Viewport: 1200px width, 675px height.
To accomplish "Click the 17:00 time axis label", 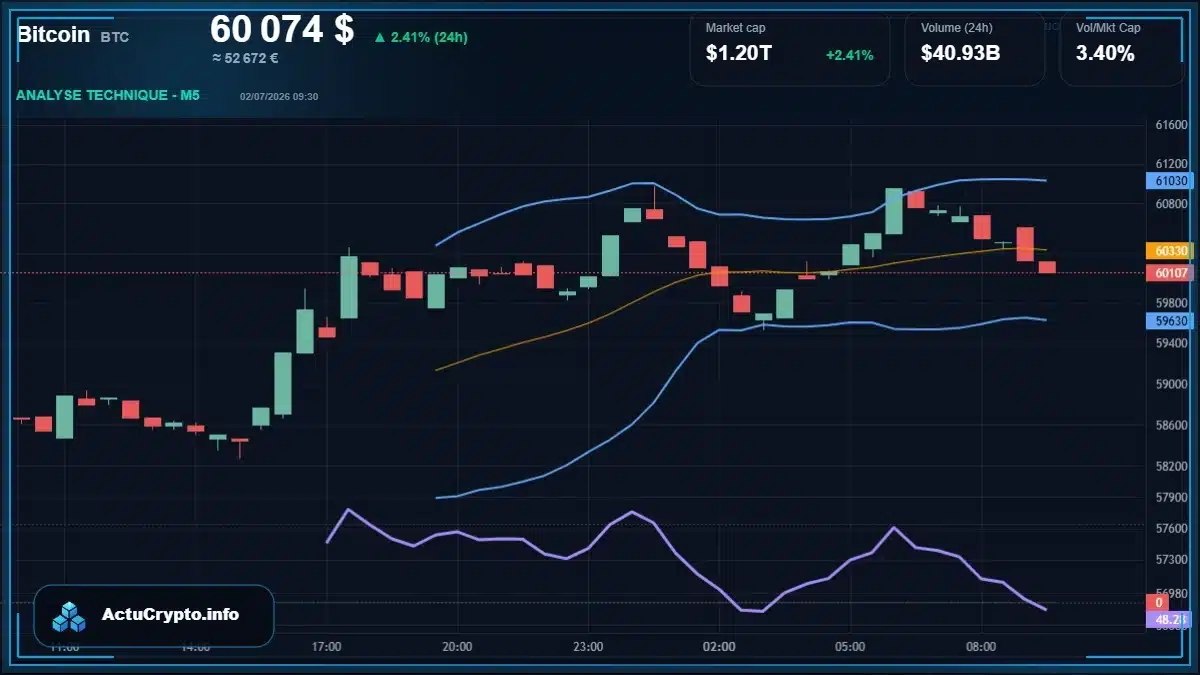I will tap(327, 647).
